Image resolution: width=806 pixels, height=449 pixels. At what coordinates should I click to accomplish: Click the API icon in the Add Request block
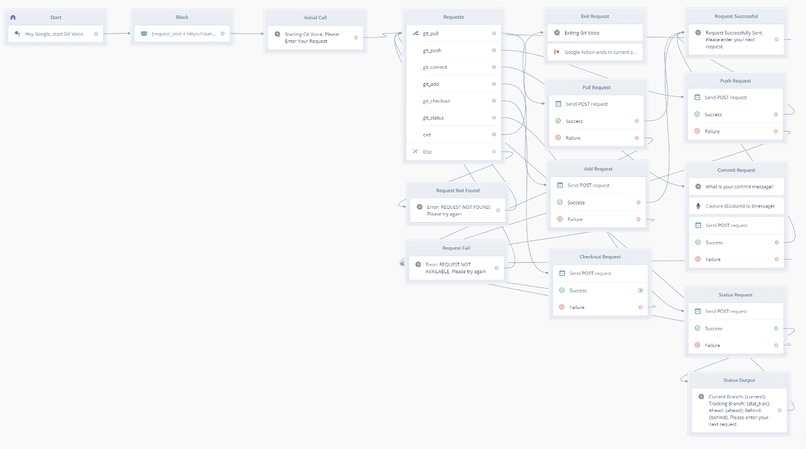click(560, 185)
